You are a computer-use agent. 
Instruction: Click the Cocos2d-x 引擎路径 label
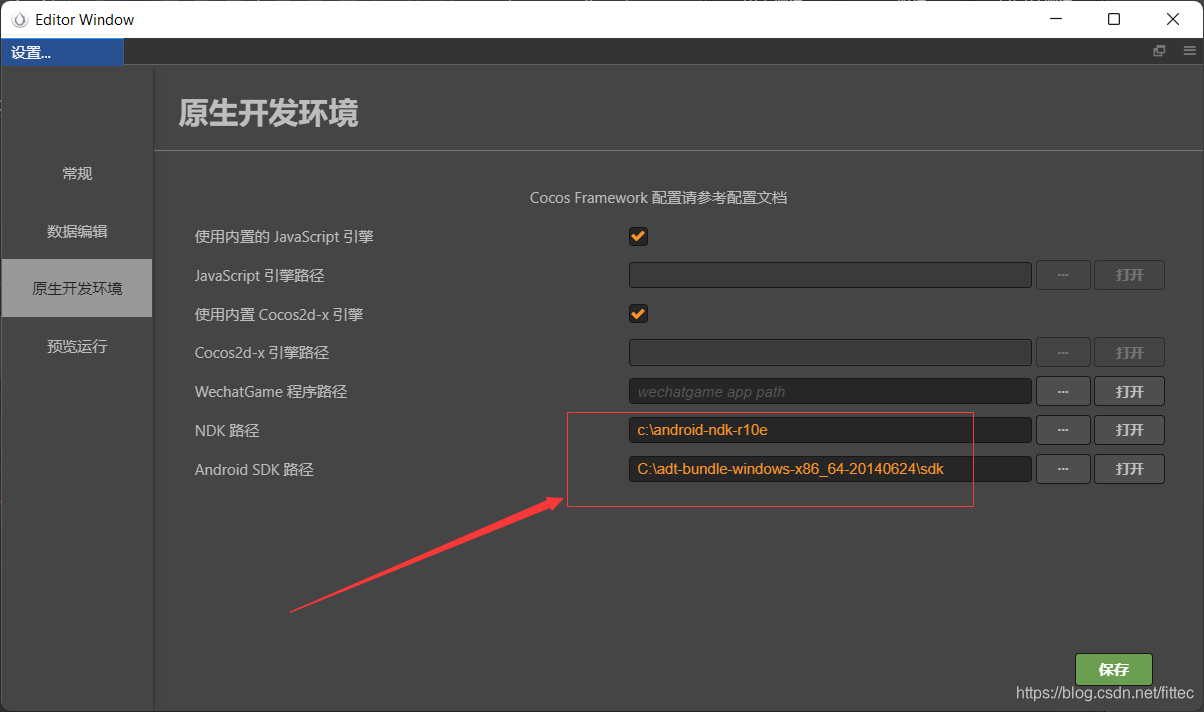tap(262, 353)
